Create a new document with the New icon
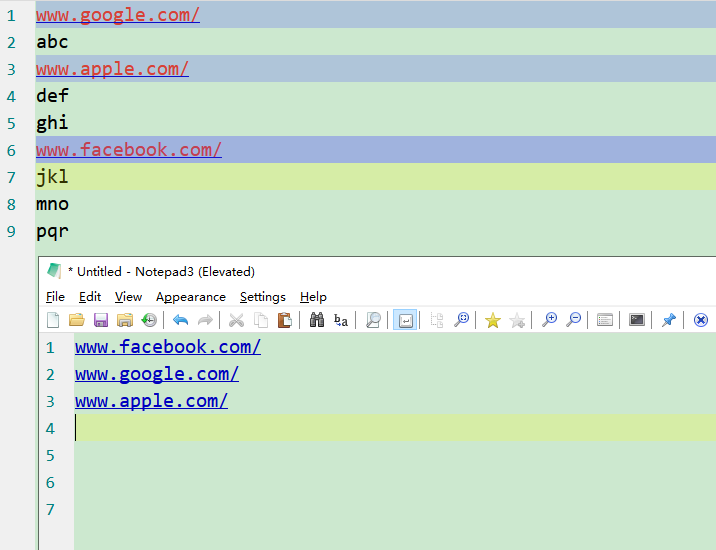The image size is (716, 550). 53,320
